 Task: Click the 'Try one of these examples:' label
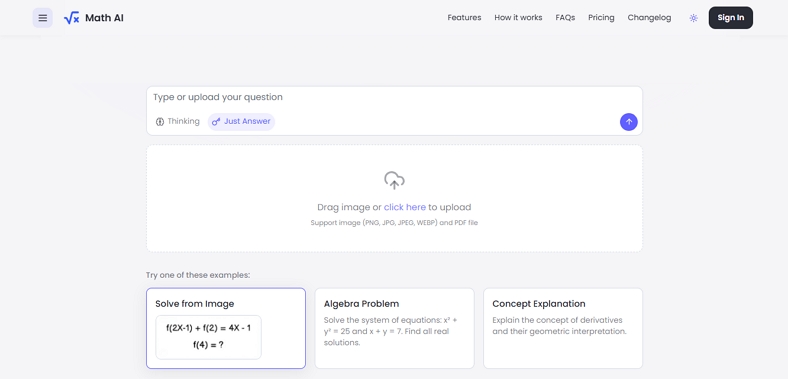tap(198, 275)
